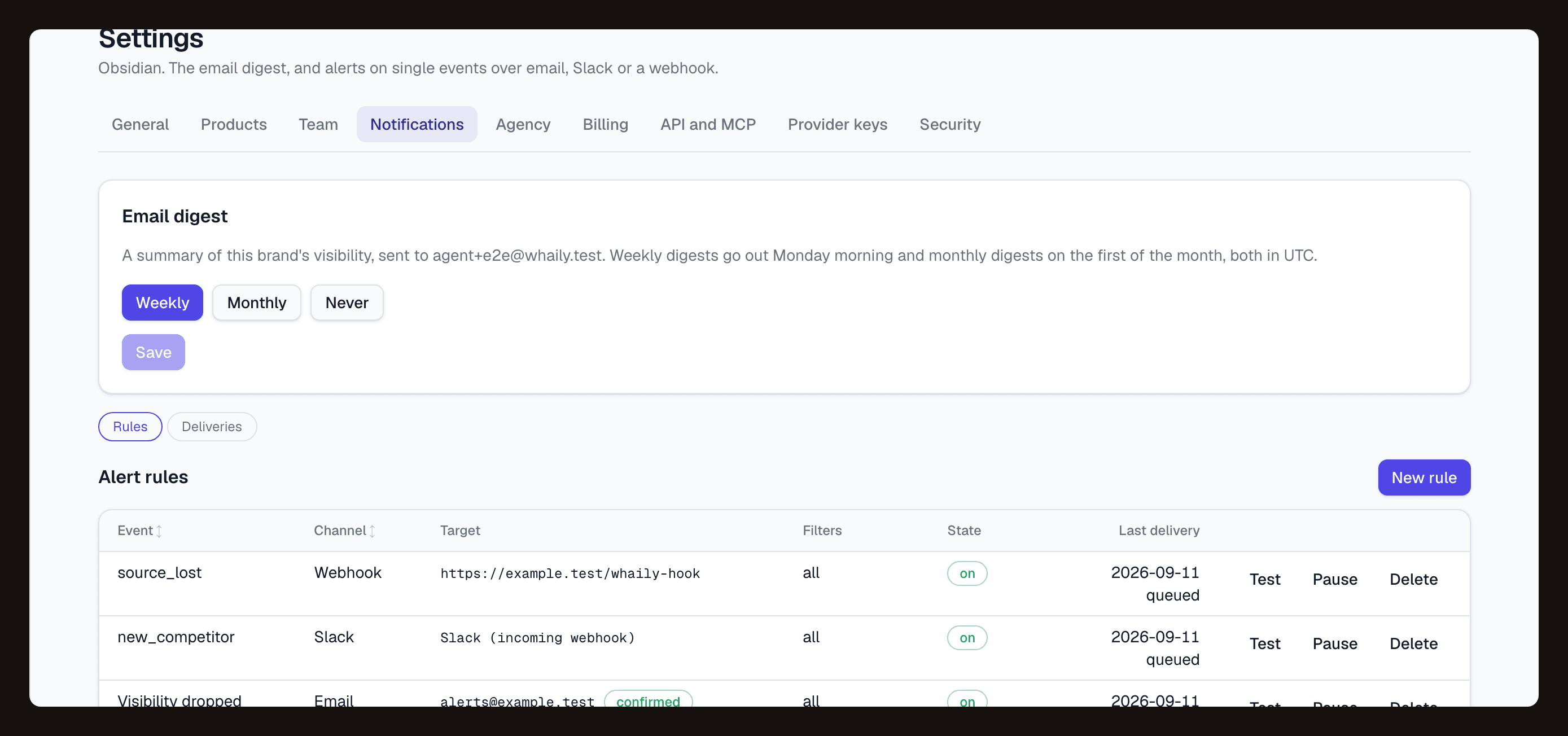The image size is (1568, 736).
Task: Go to the Agency tab
Action: 523,124
